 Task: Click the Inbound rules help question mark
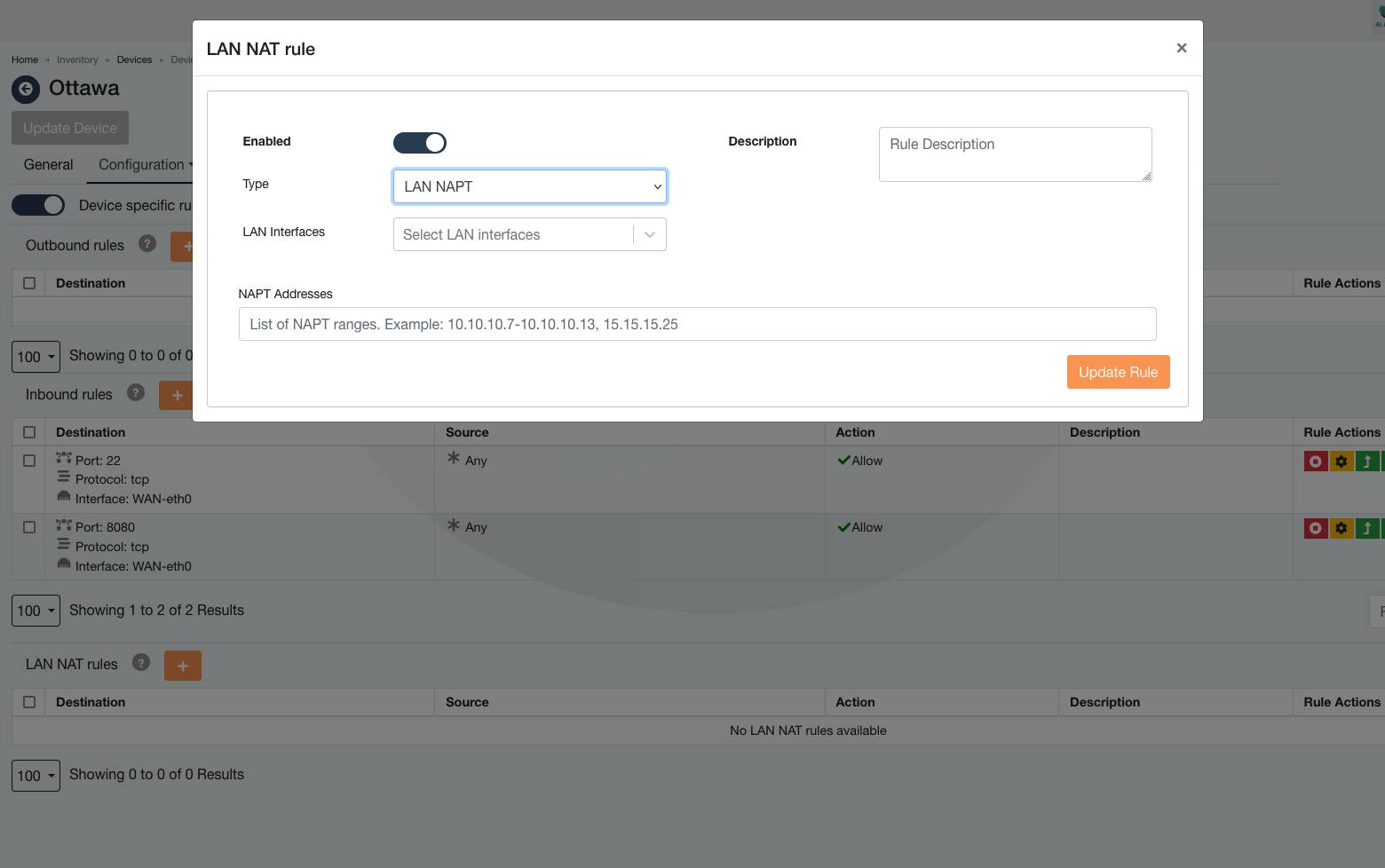click(x=136, y=393)
